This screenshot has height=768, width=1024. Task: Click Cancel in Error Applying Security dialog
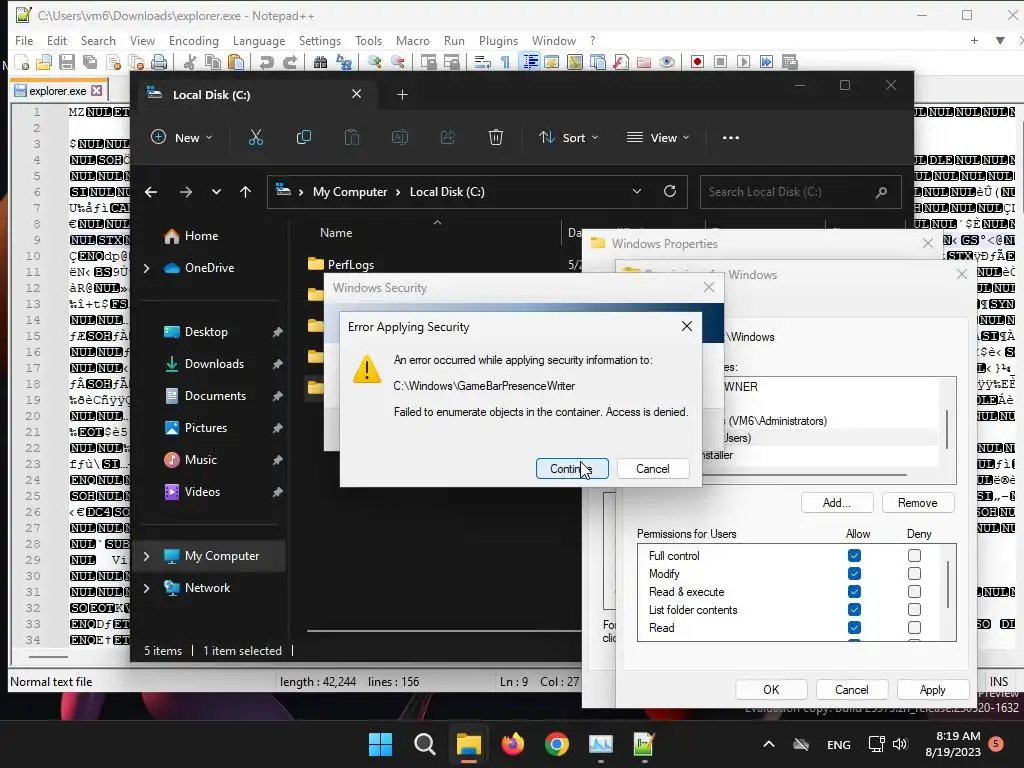tap(652, 469)
